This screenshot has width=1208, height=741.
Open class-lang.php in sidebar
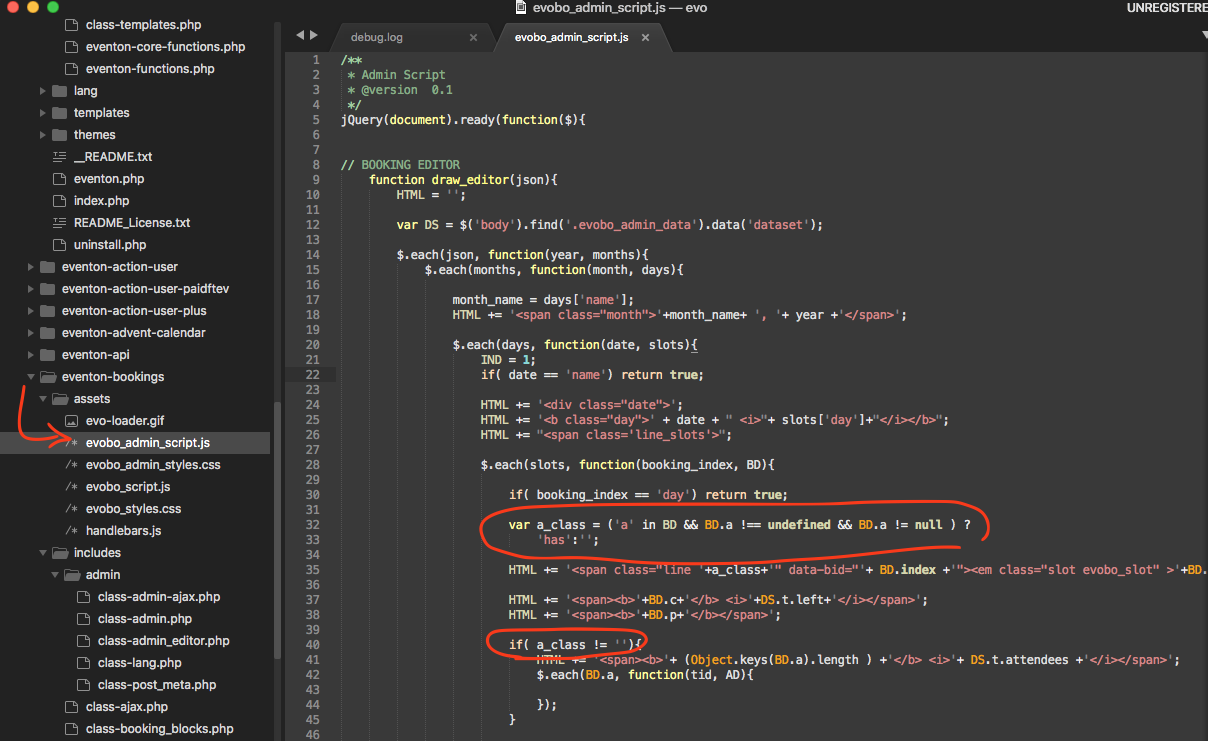(140, 663)
